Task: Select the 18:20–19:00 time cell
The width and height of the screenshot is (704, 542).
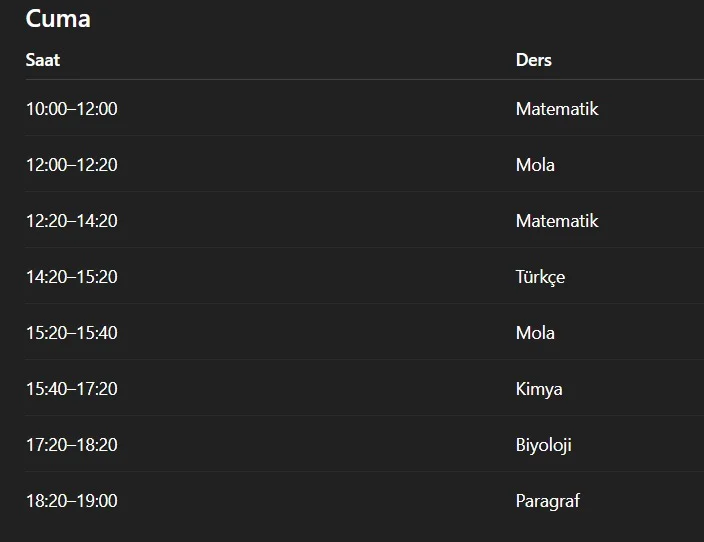Action: click(72, 501)
